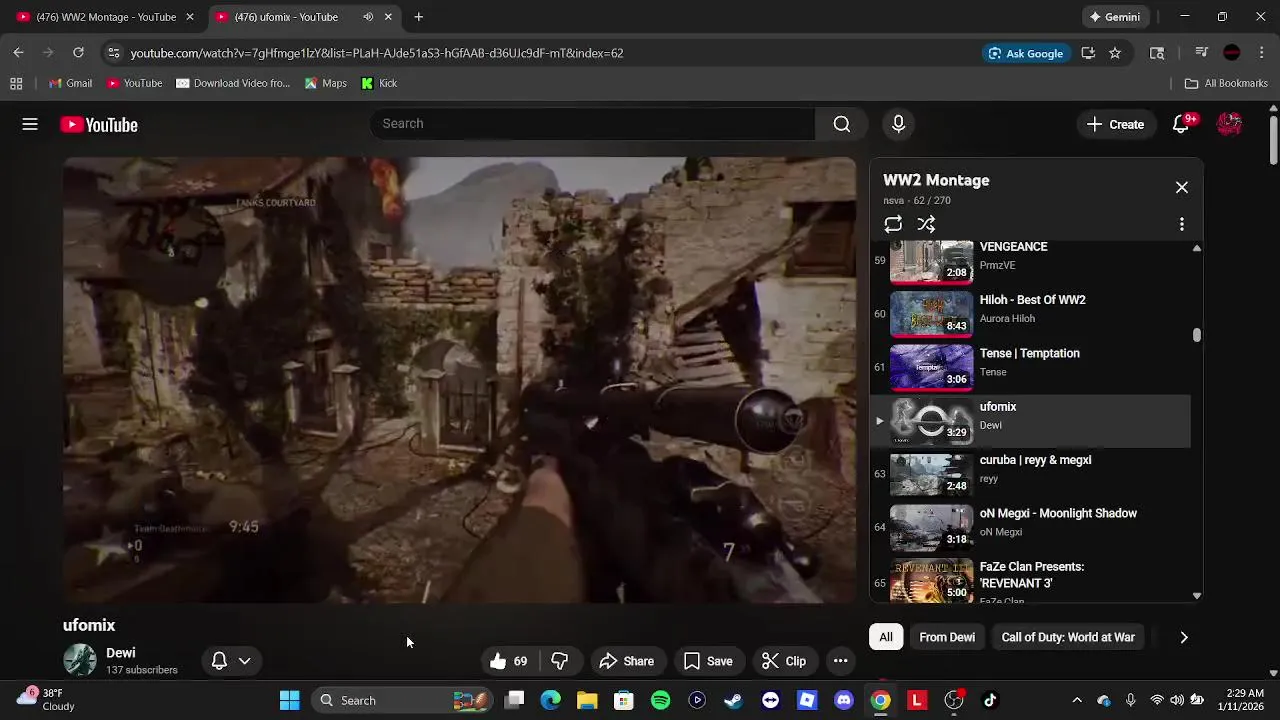Play curuba | reyy & megxi
1280x720 pixels.
pyautogui.click(x=1030, y=473)
